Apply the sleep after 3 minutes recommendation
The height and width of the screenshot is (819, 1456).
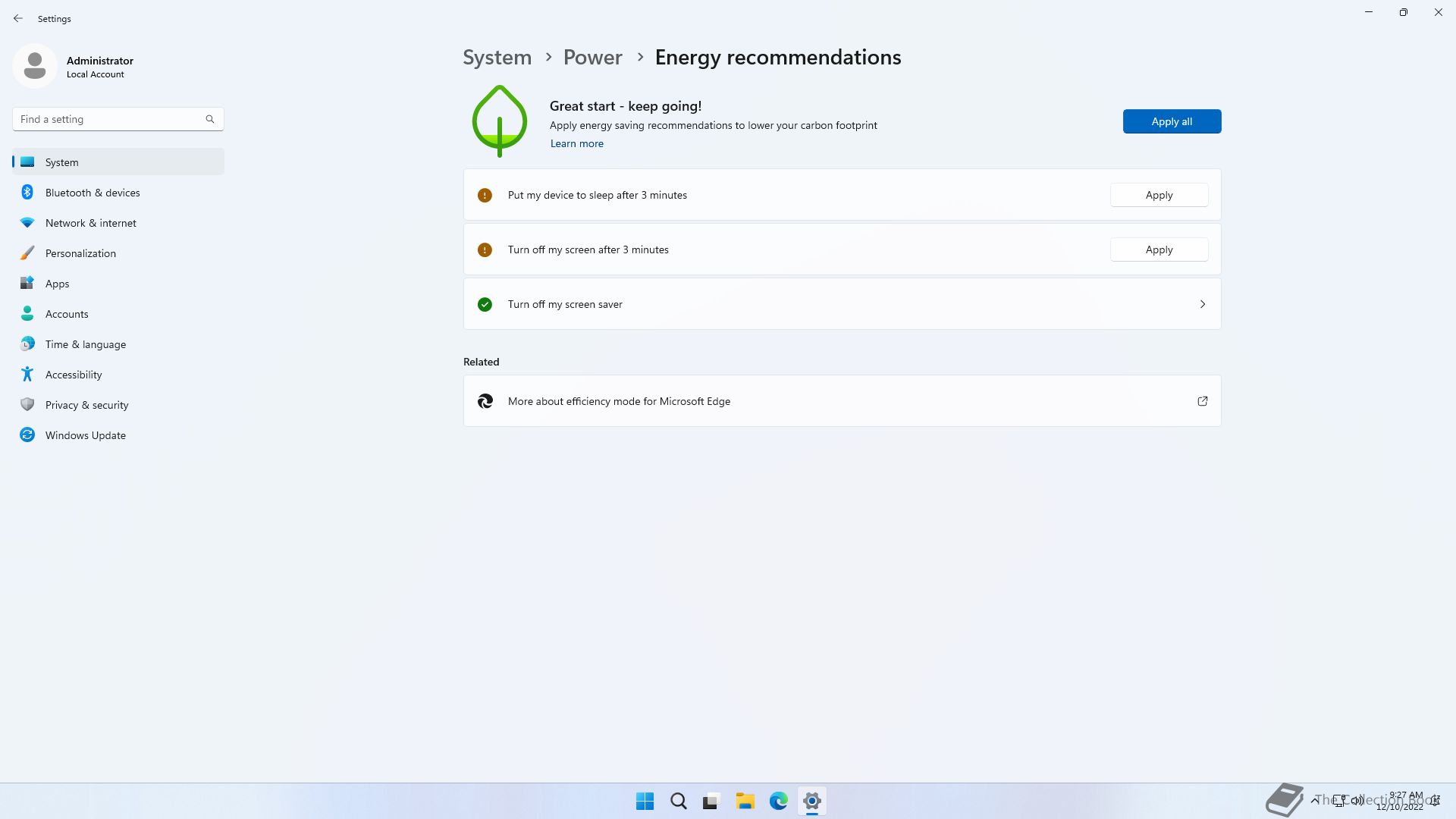pos(1158,195)
